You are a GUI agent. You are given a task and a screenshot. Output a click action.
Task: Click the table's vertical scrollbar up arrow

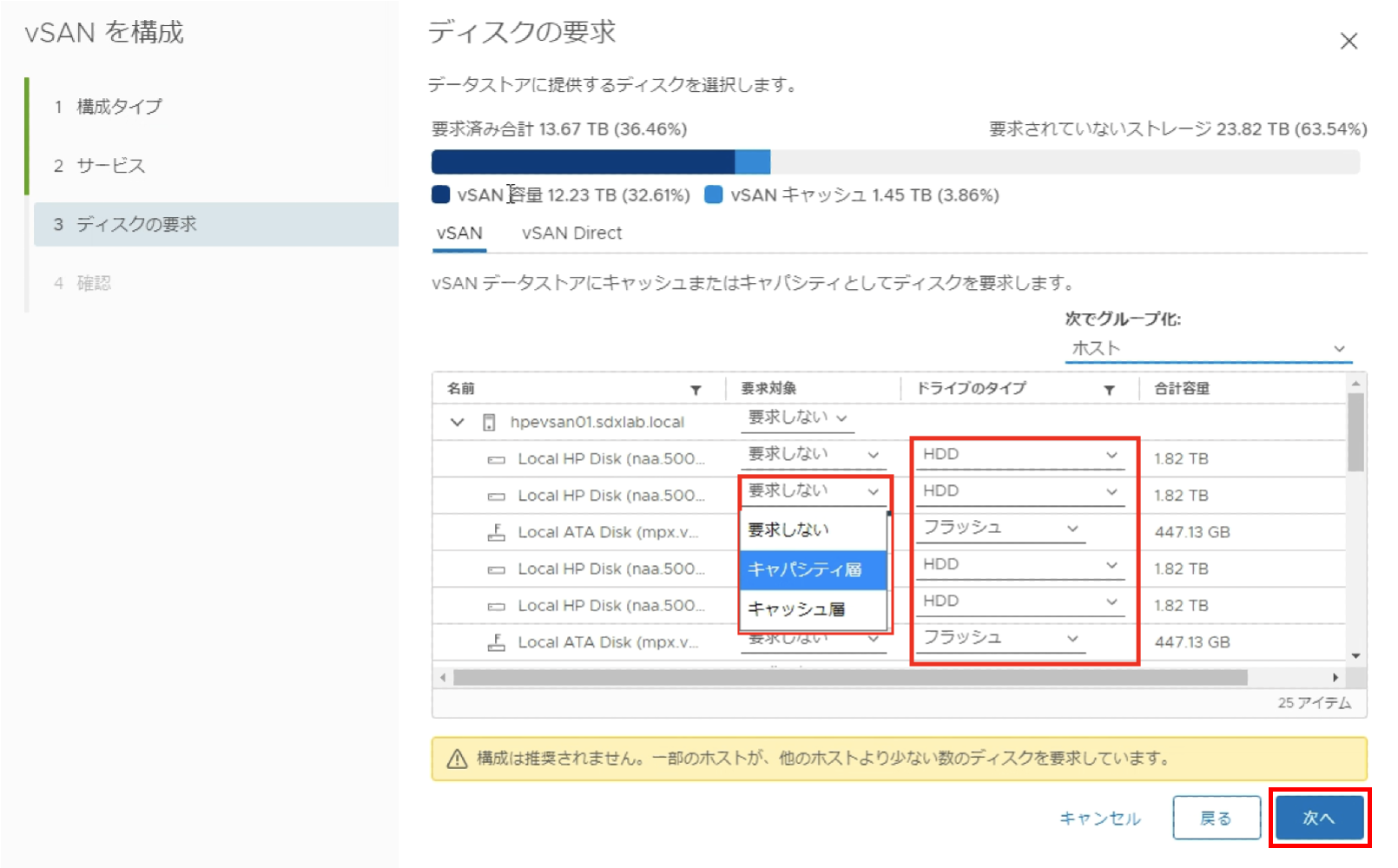point(1355,383)
